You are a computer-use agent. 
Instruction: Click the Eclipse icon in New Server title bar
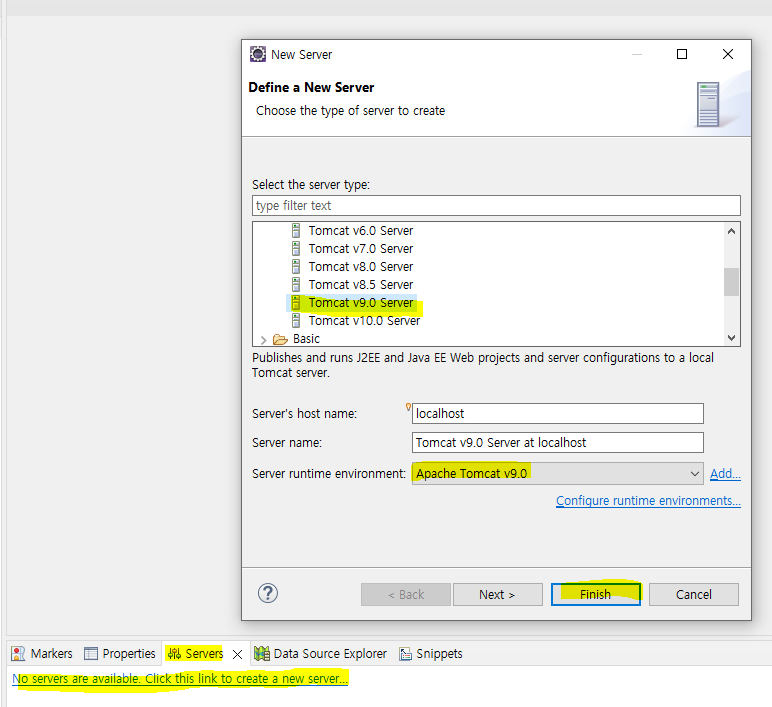[257, 54]
